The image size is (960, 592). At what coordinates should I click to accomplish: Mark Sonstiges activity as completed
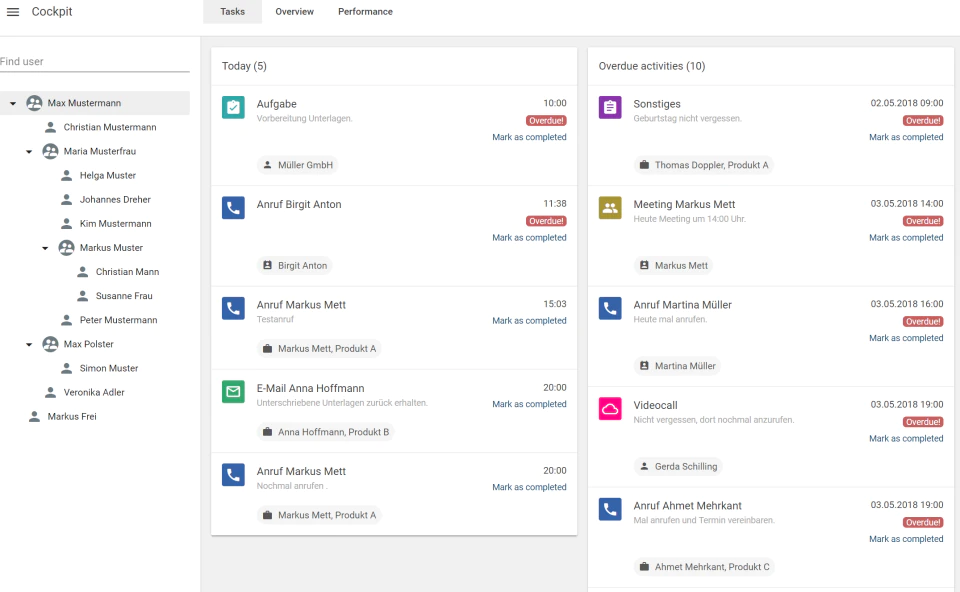point(906,137)
